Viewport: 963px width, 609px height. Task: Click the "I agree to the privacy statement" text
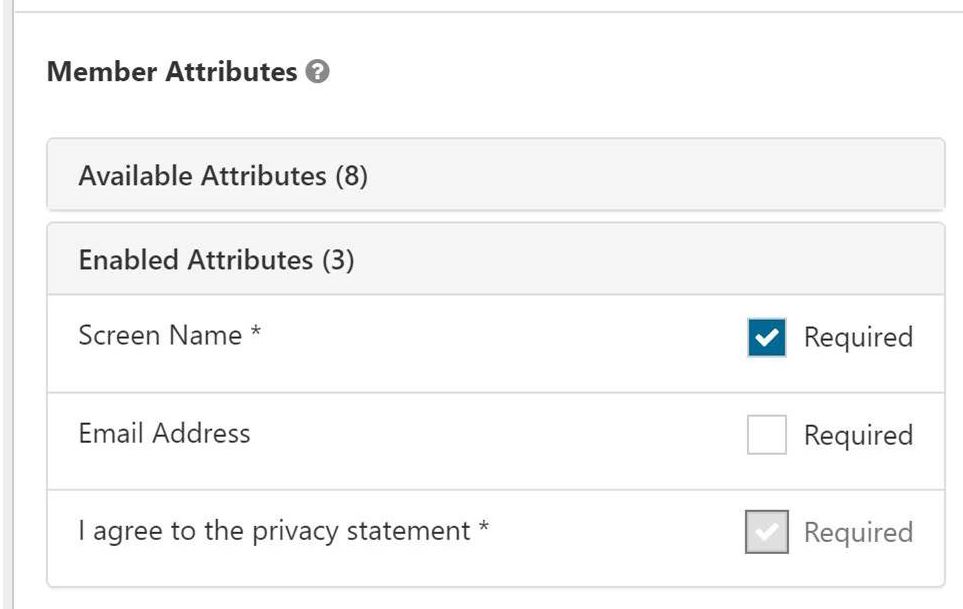pos(274,530)
